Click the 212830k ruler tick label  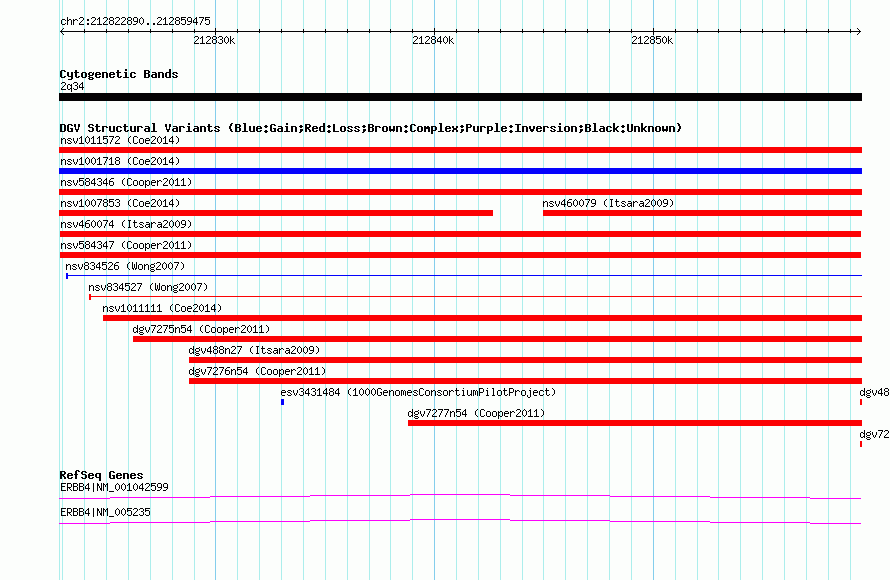pos(214,40)
